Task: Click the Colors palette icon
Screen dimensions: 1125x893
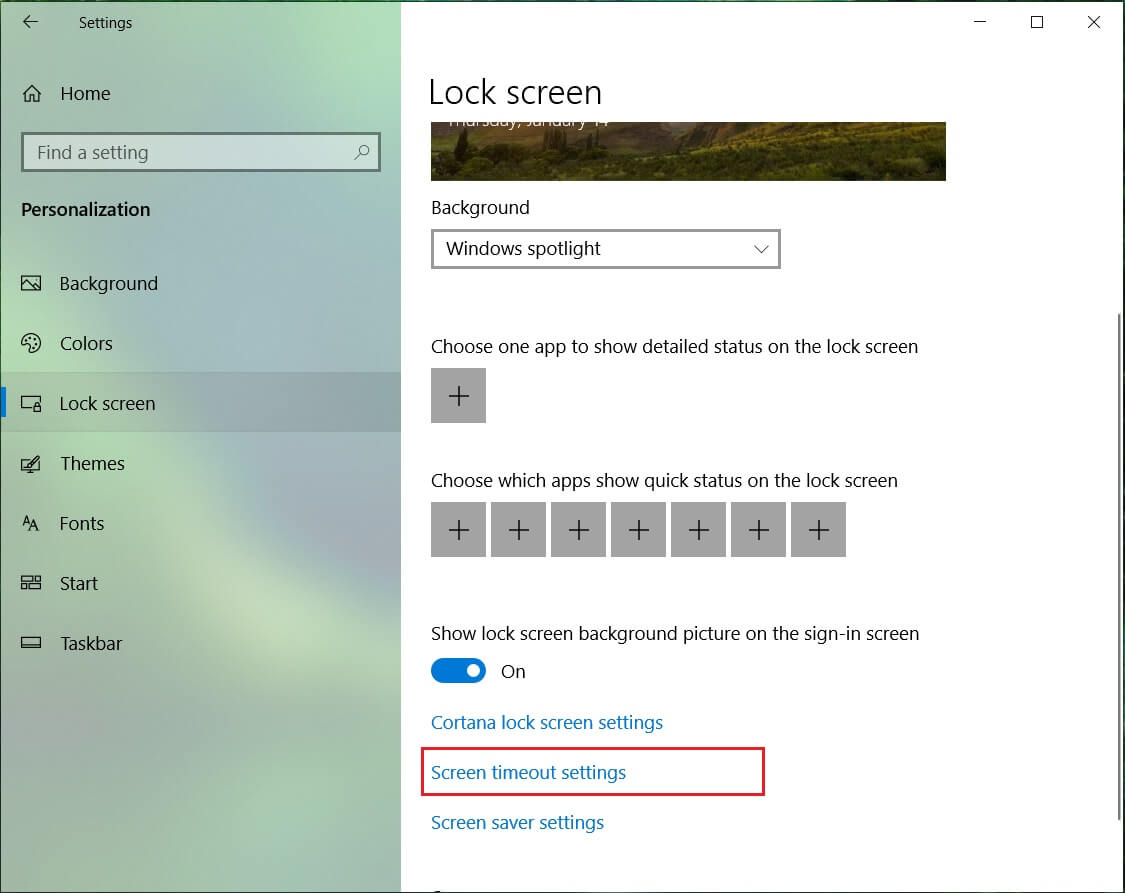Action: pyautogui.click(x=31, y=343)
